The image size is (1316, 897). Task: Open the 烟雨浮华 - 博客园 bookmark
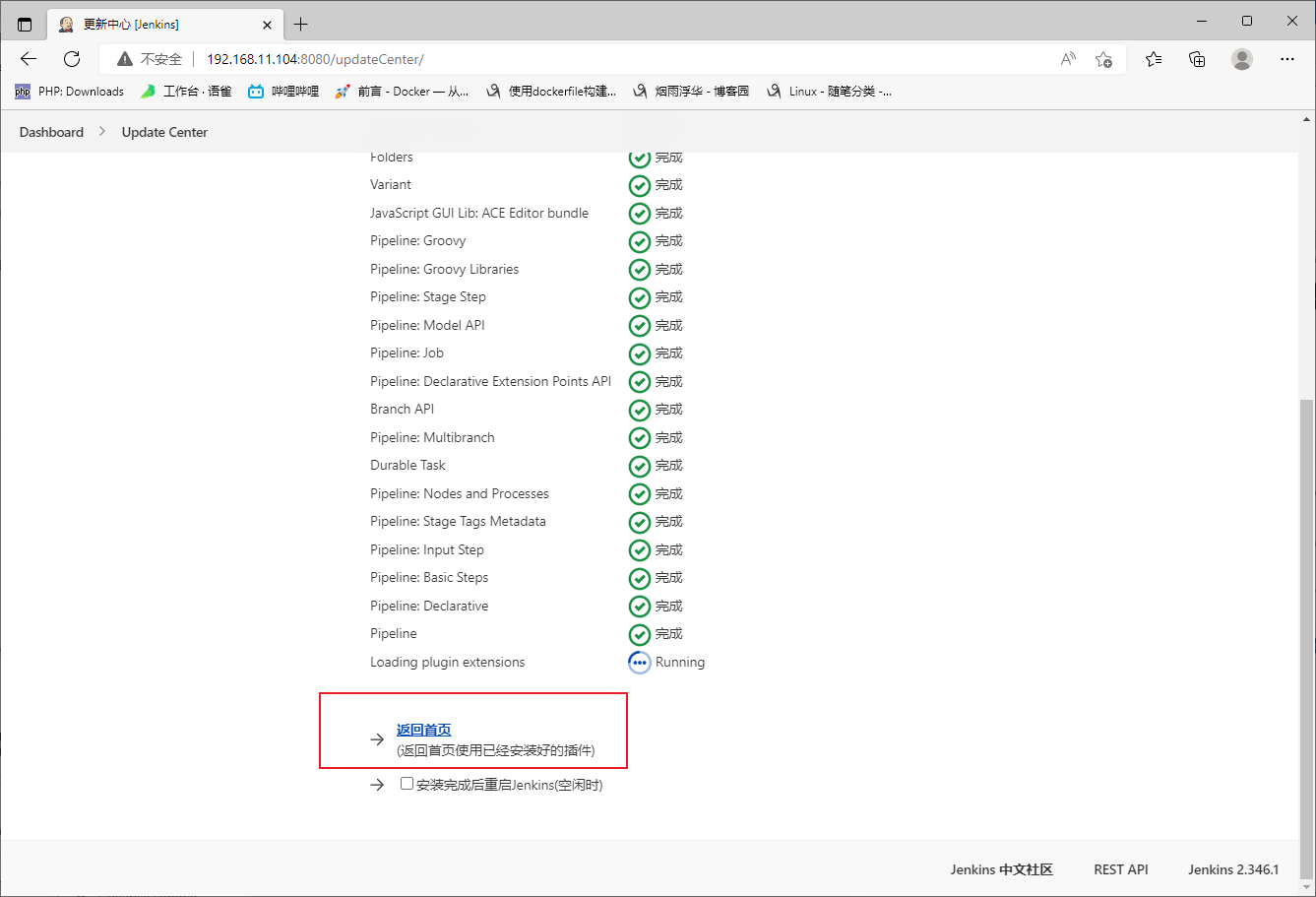691,92
